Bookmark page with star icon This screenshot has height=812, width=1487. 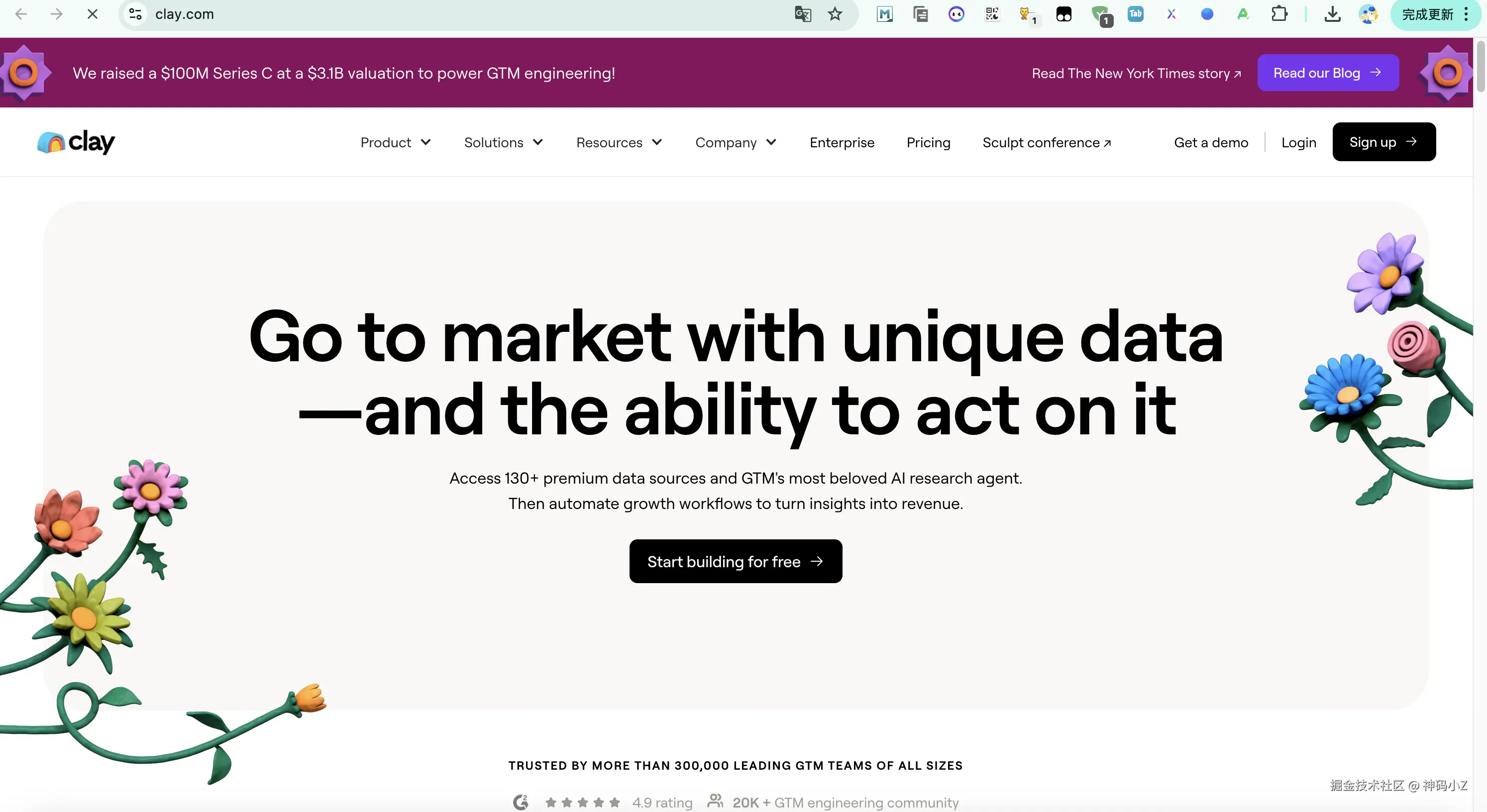click(835, 14)
